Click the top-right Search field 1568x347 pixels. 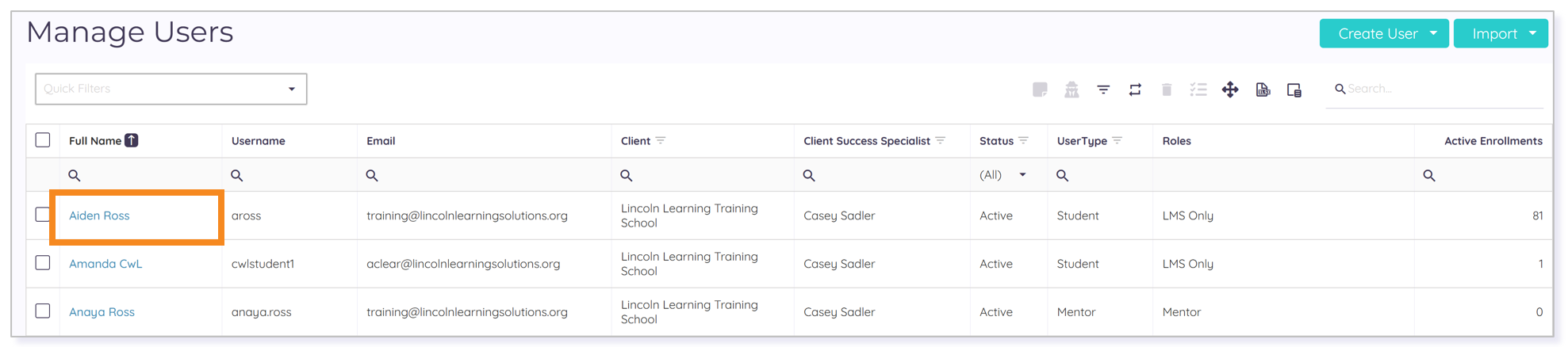[1437, 89]
